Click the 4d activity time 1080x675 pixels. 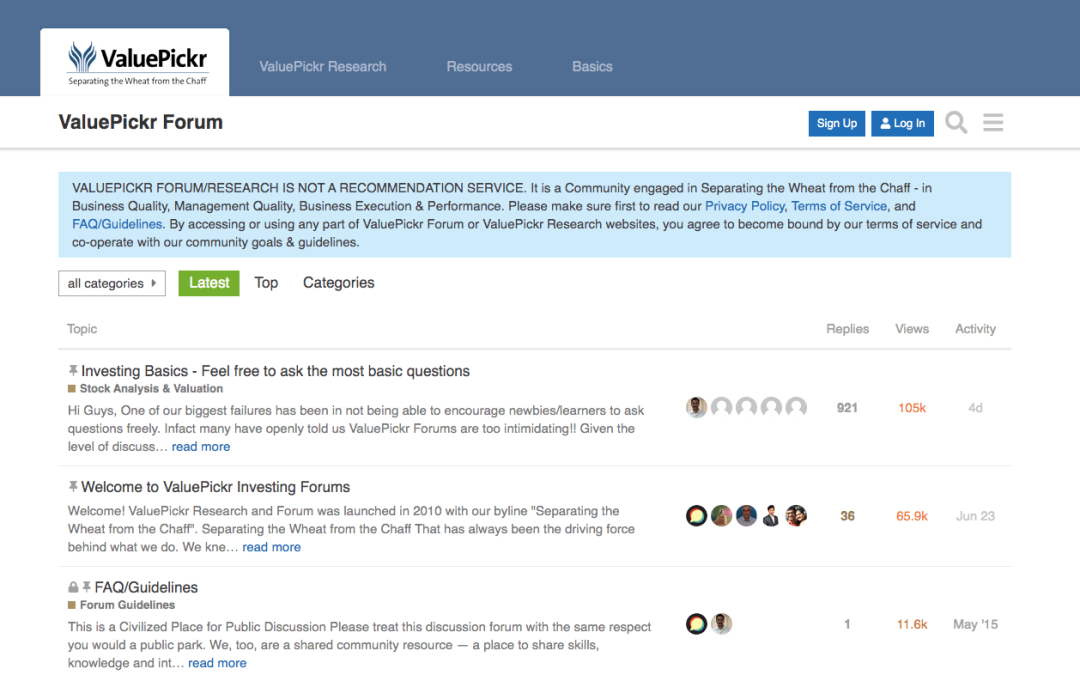pyautogui.click(x=975, y=408)
